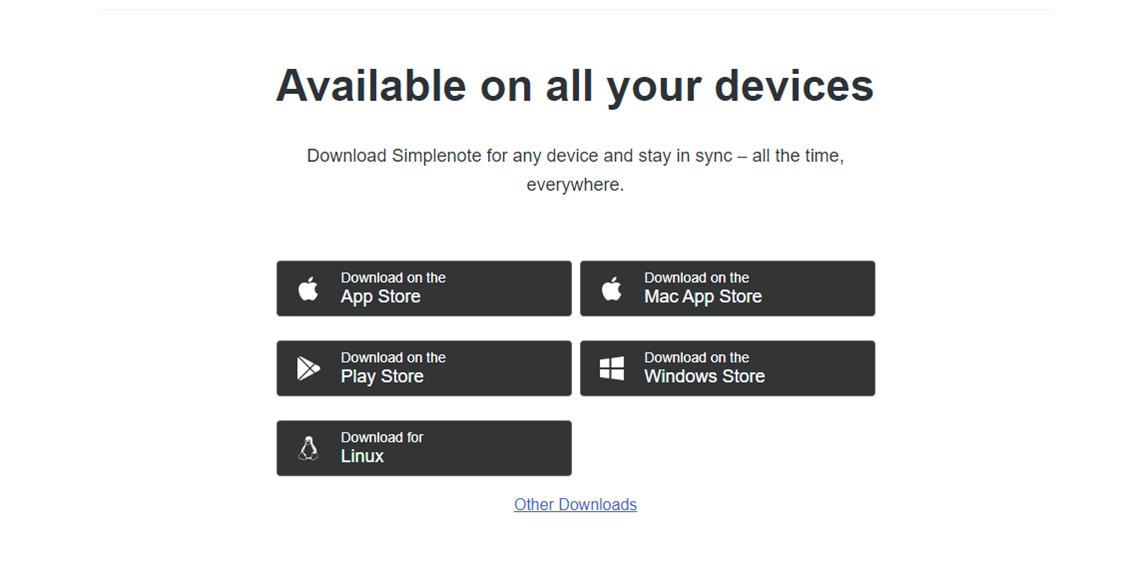The width and height of the screenshot is (1140, 585).
Task: Click the Linux penguin icon
Action: click(x=308, y=448)
